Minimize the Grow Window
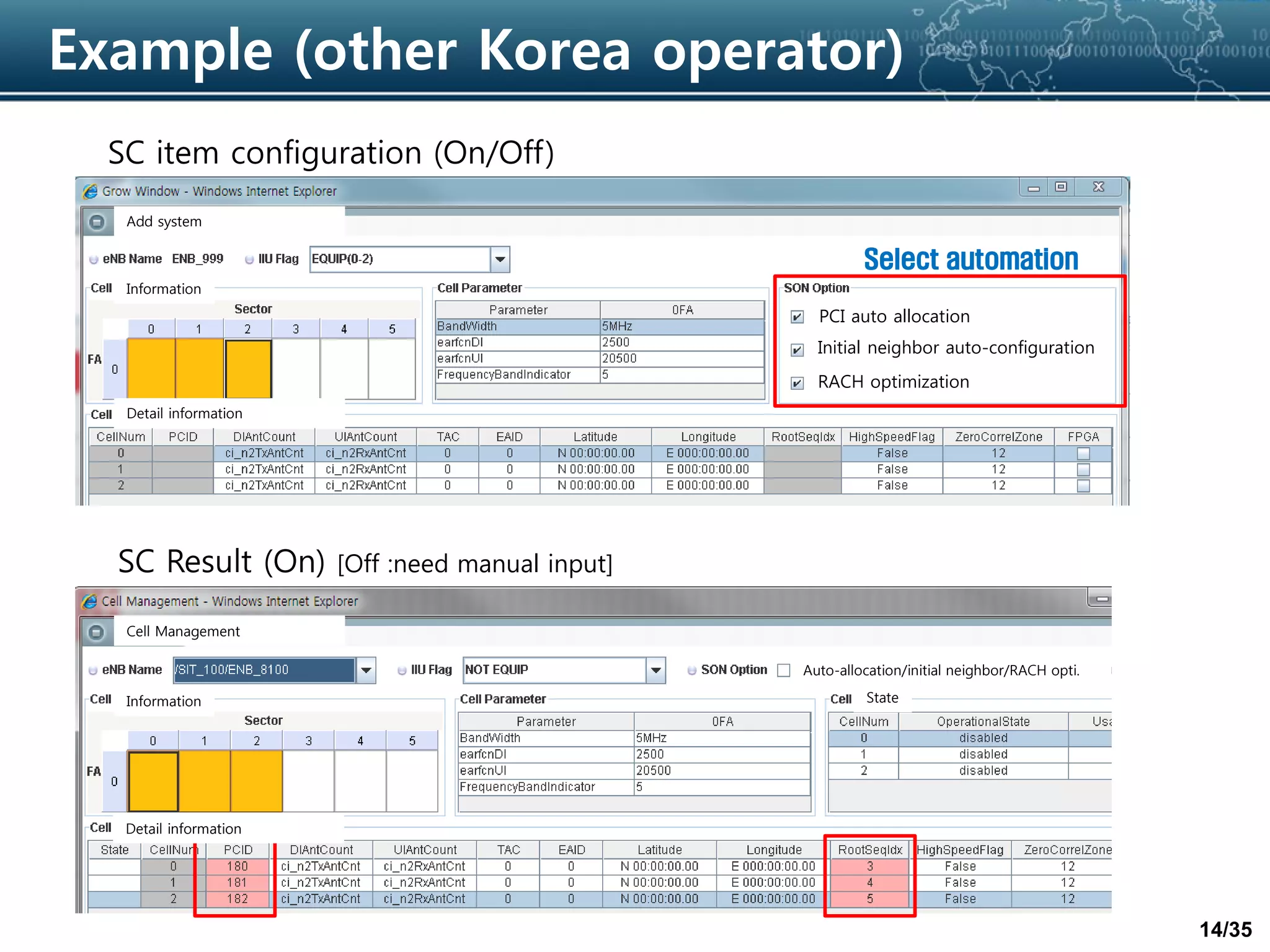Viewport: 1270px width, 952px height. [x=1033, y=188]
